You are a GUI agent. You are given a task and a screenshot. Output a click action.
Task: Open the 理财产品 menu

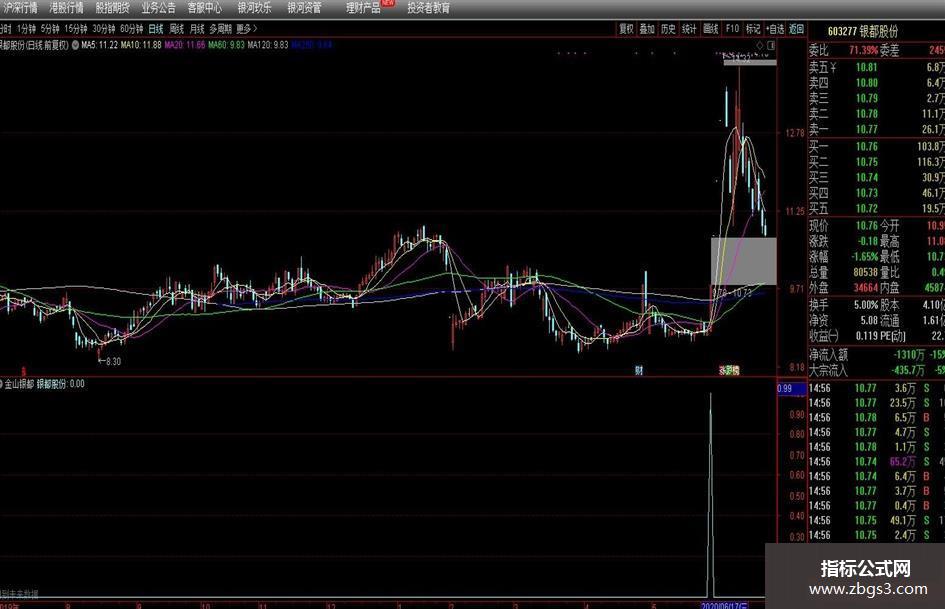coord(363,8)
